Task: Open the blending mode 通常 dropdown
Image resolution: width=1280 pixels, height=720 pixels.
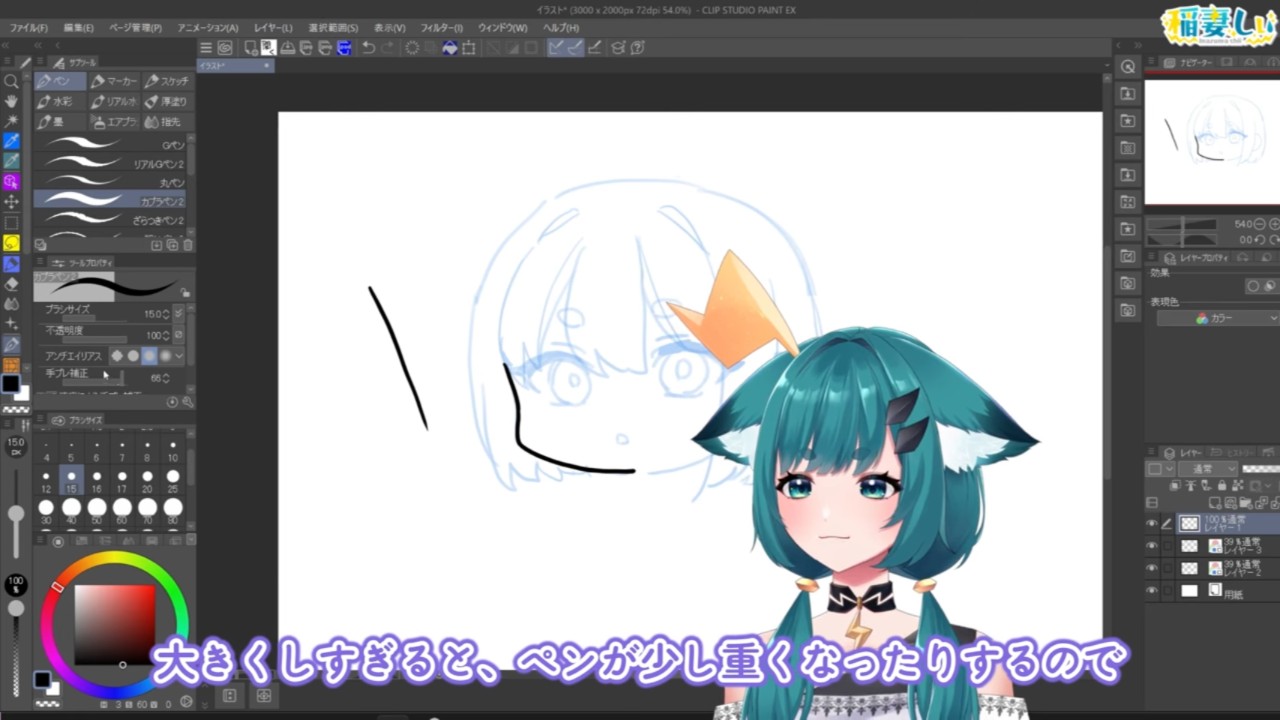Action: [1208, 469]
